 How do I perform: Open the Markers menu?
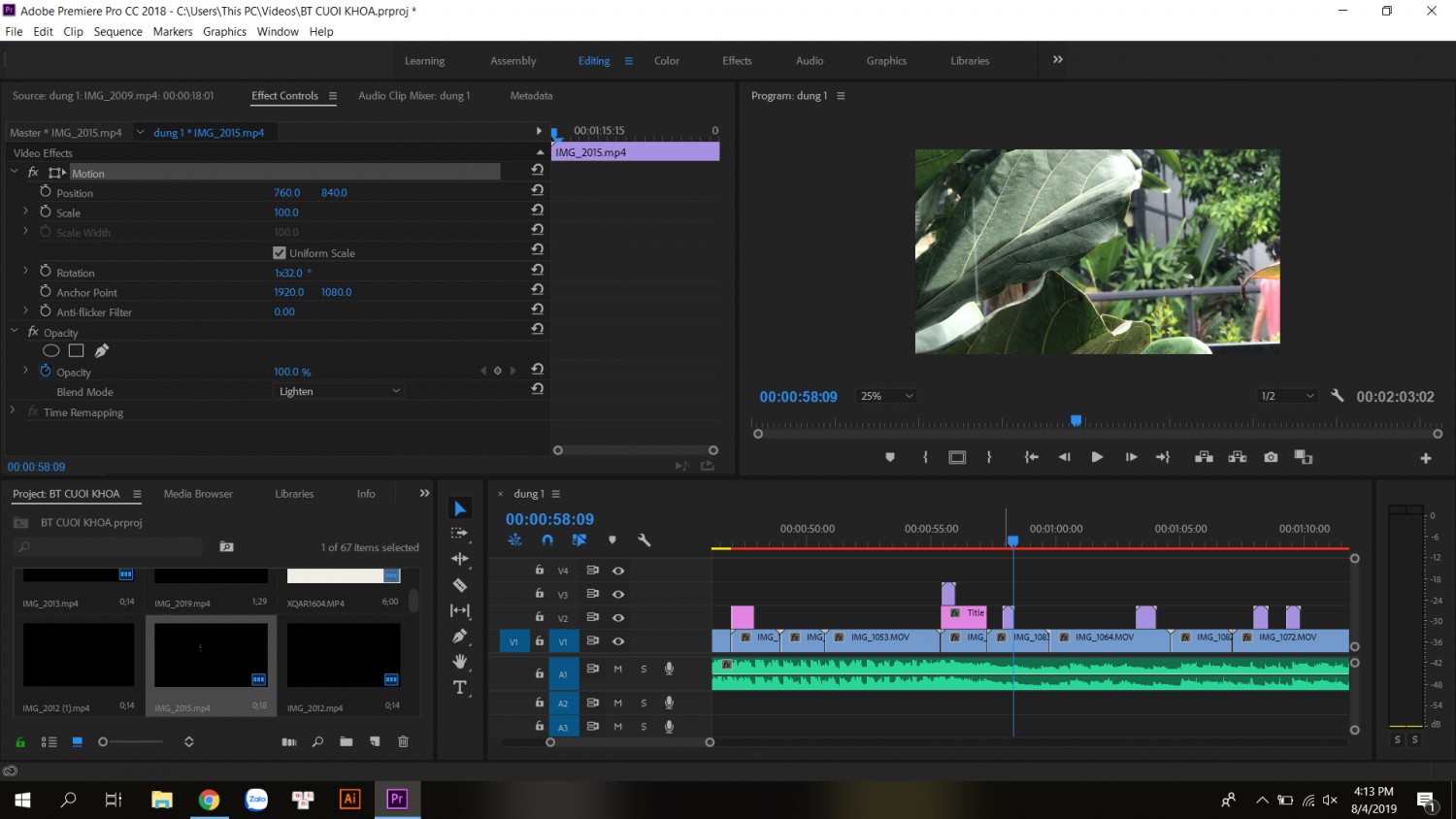(173, 32)
